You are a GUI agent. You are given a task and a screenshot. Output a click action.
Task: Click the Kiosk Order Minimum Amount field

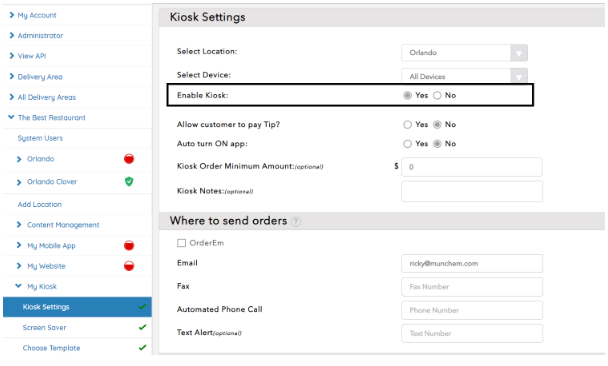[472, 167]
